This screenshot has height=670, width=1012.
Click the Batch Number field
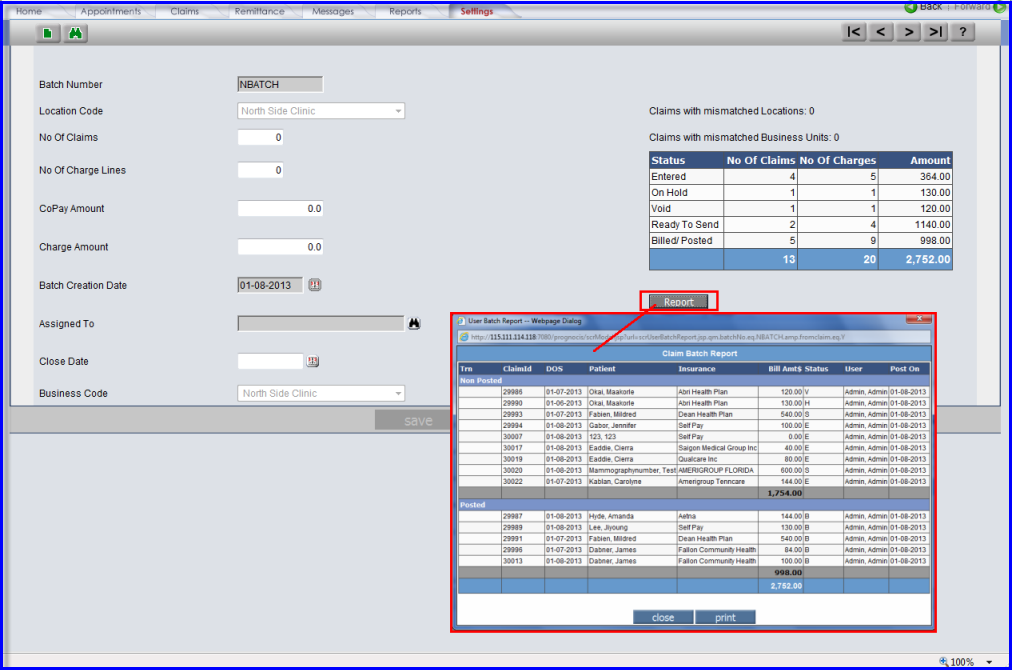point(280,85)
